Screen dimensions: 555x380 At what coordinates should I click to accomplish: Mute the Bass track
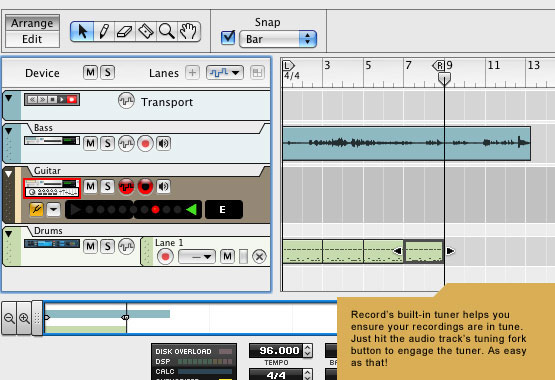90,144
